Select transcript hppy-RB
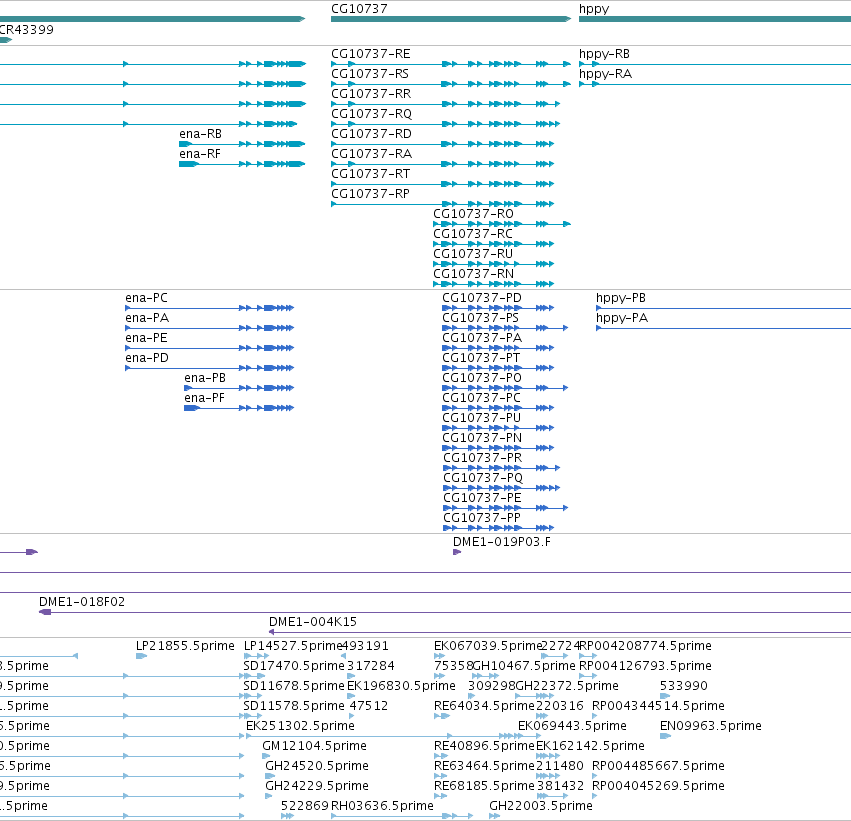The height and width of the screenshot is (821, 851). click(604, 54)
